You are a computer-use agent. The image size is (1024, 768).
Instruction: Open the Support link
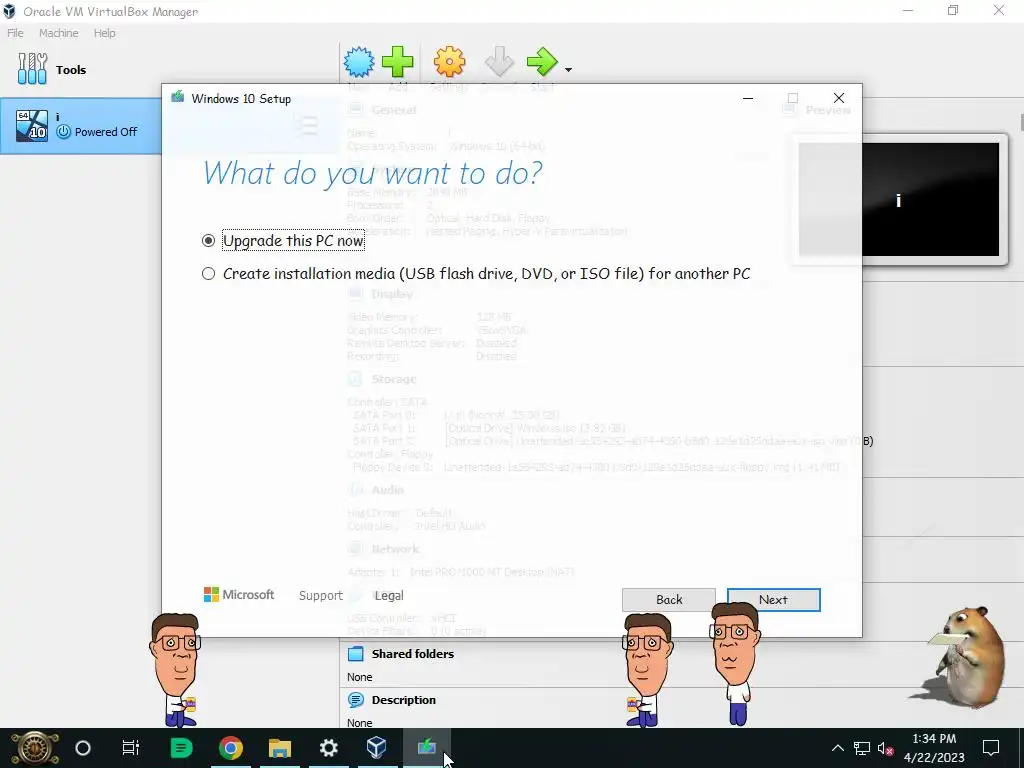tap(321, 596)
